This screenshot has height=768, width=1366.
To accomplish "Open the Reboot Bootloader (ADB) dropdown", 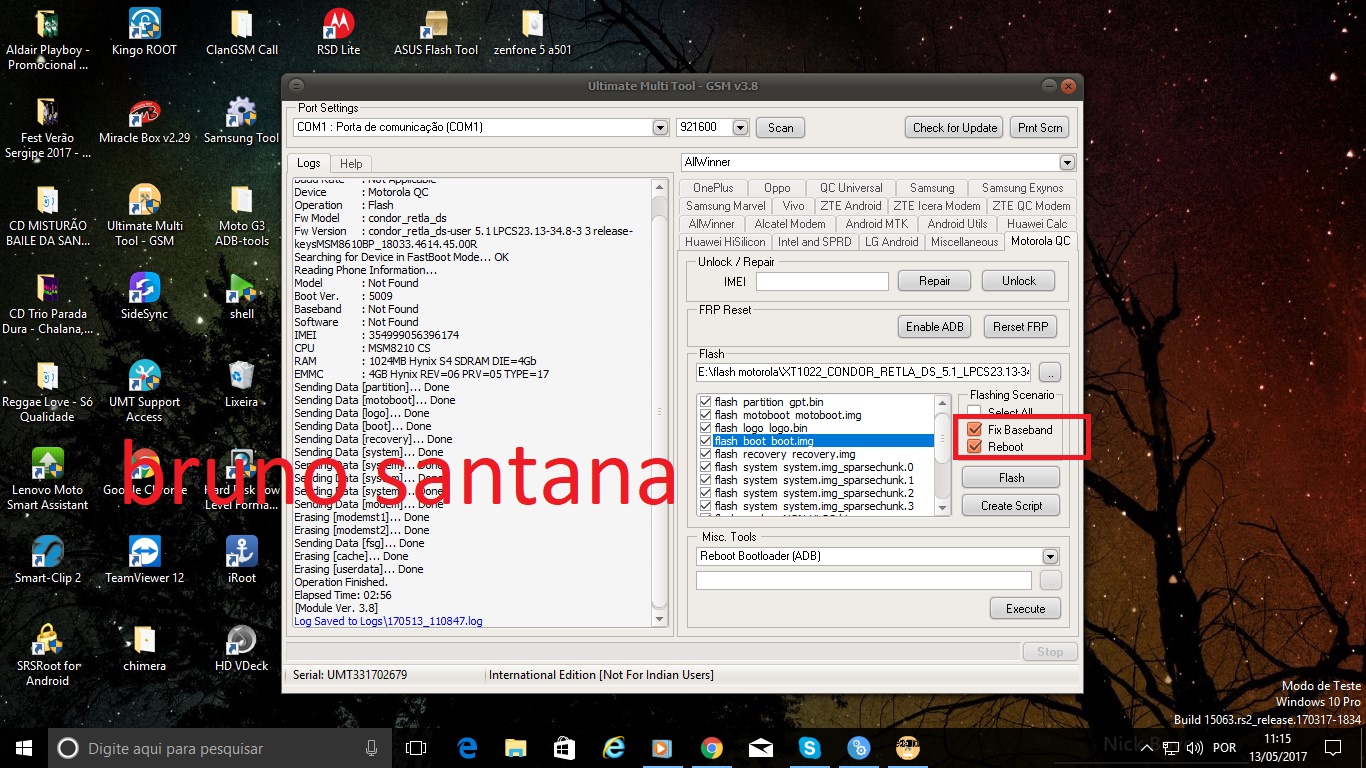I will point(1050,556).
